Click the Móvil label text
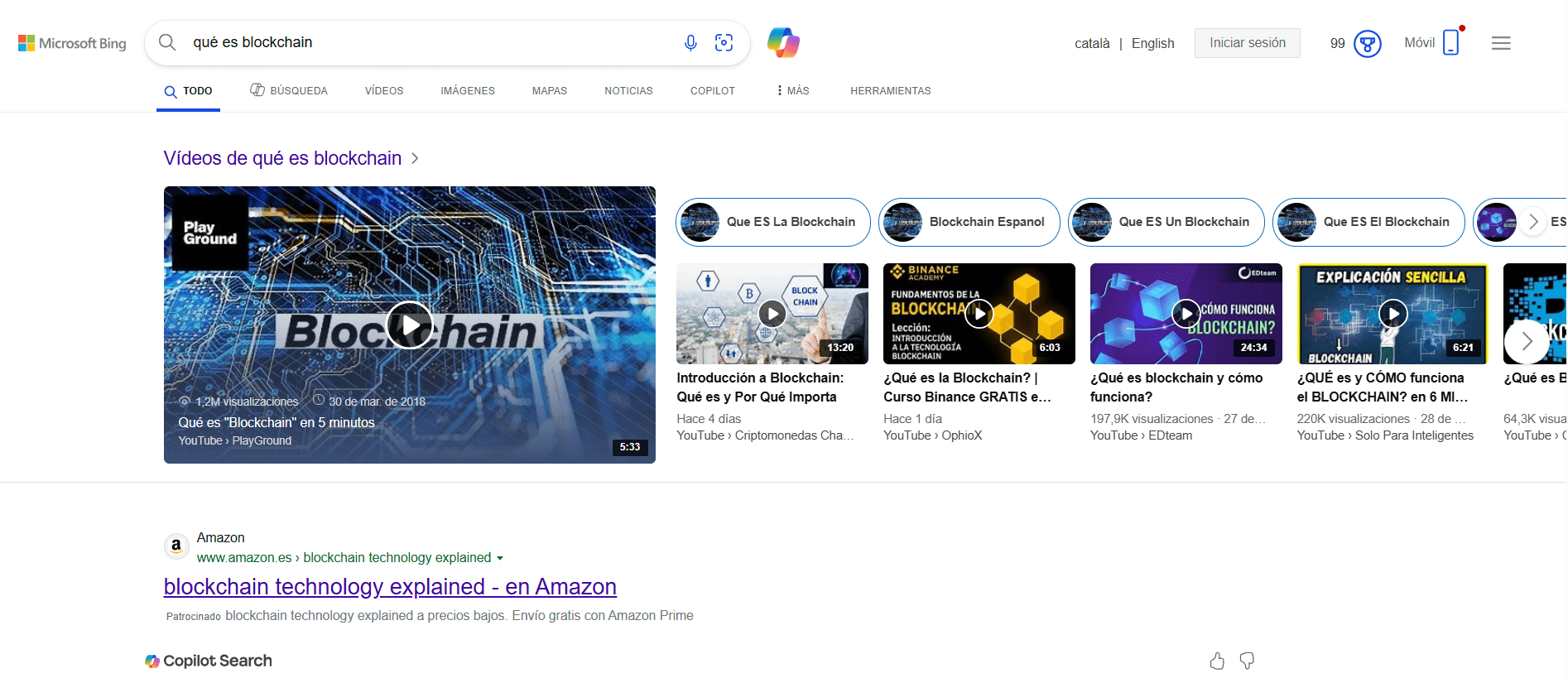Screen dimensions: 1568x683 pos(1419,43)
